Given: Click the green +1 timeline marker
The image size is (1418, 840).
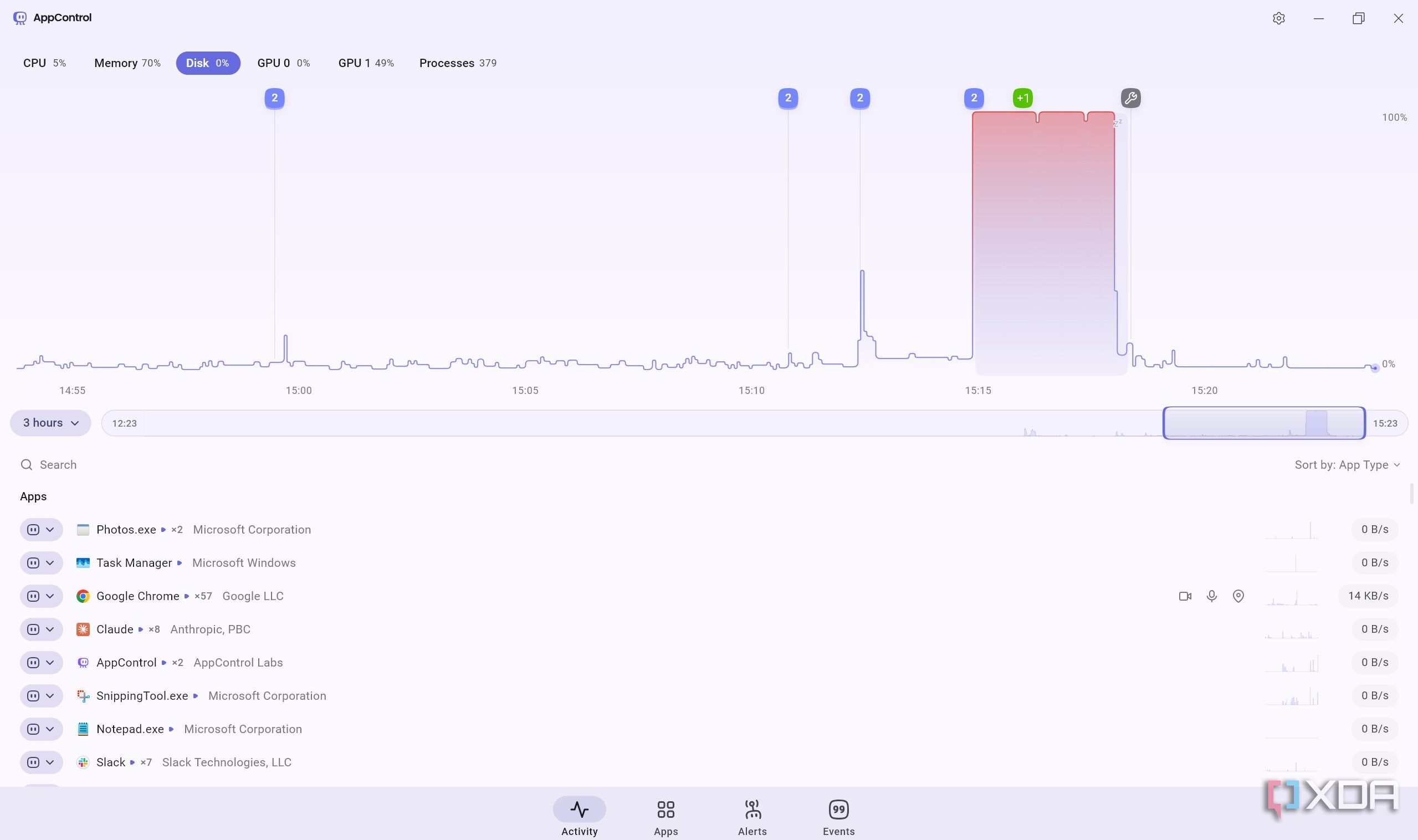Looking at the screenshot, I should tap(1022, 98).
